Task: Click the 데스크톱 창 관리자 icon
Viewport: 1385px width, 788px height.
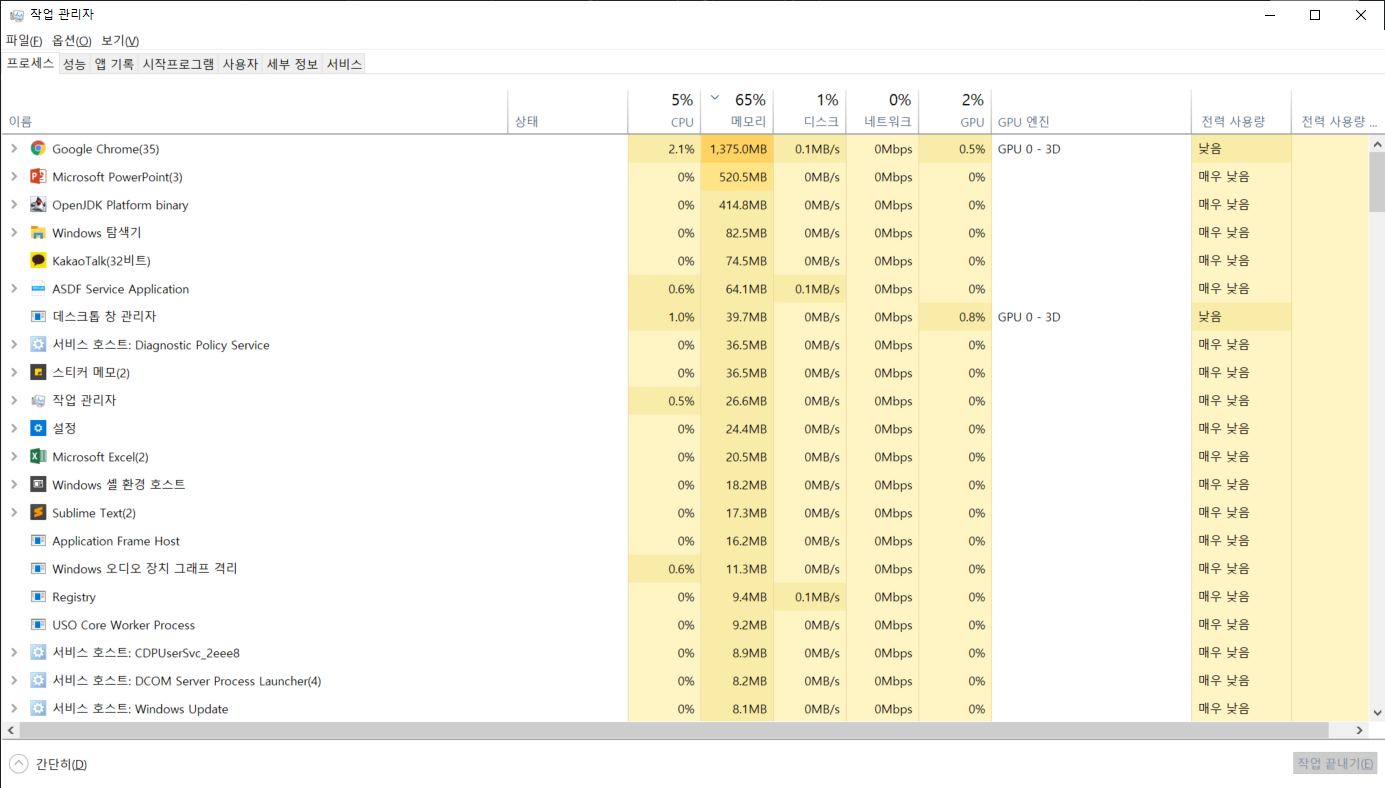Action: point(38,316)
